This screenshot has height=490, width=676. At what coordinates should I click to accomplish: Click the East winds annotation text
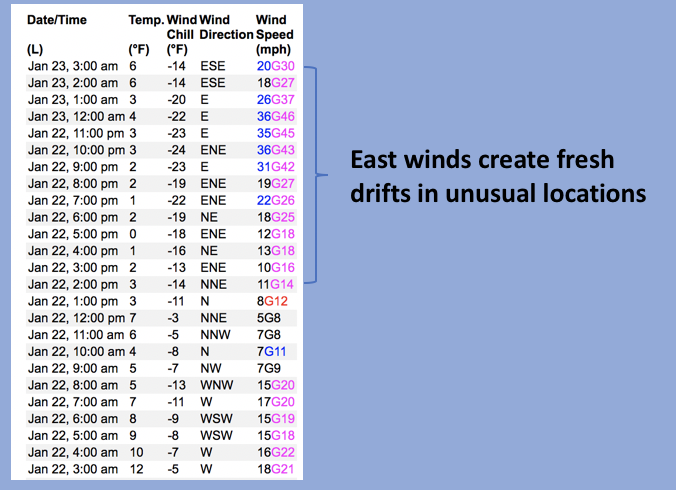497,176
